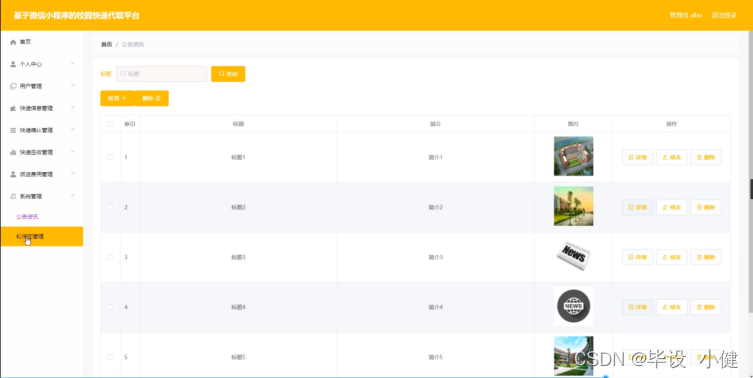Open 详情 for the 标题4 row
Screen dimensions: 753x378
637,307
